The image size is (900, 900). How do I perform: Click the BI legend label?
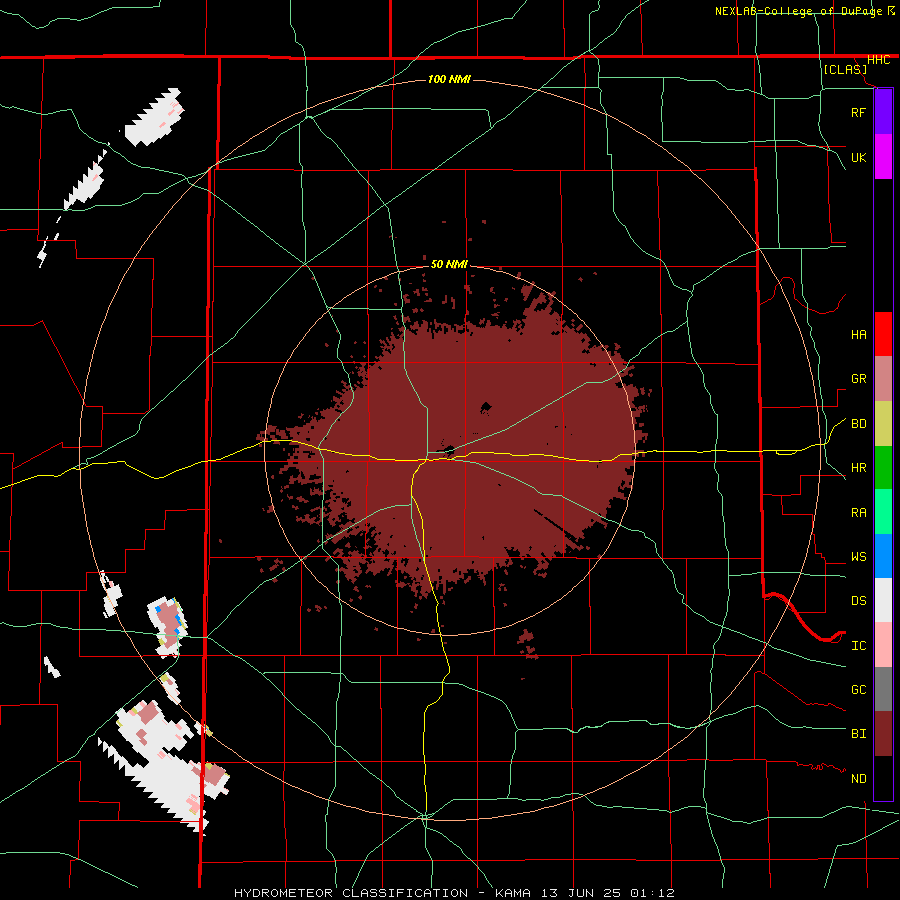click(x=858, y=734)
